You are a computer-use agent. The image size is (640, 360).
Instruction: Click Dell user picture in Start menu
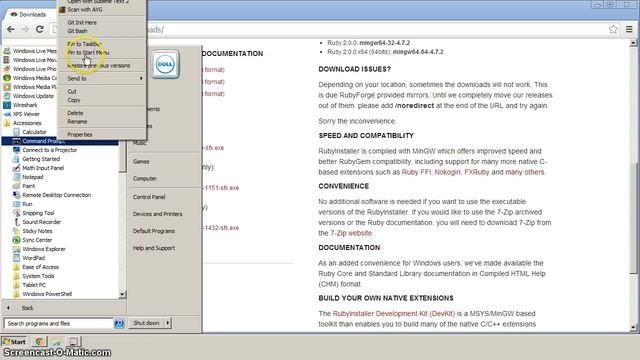point(165,64)
